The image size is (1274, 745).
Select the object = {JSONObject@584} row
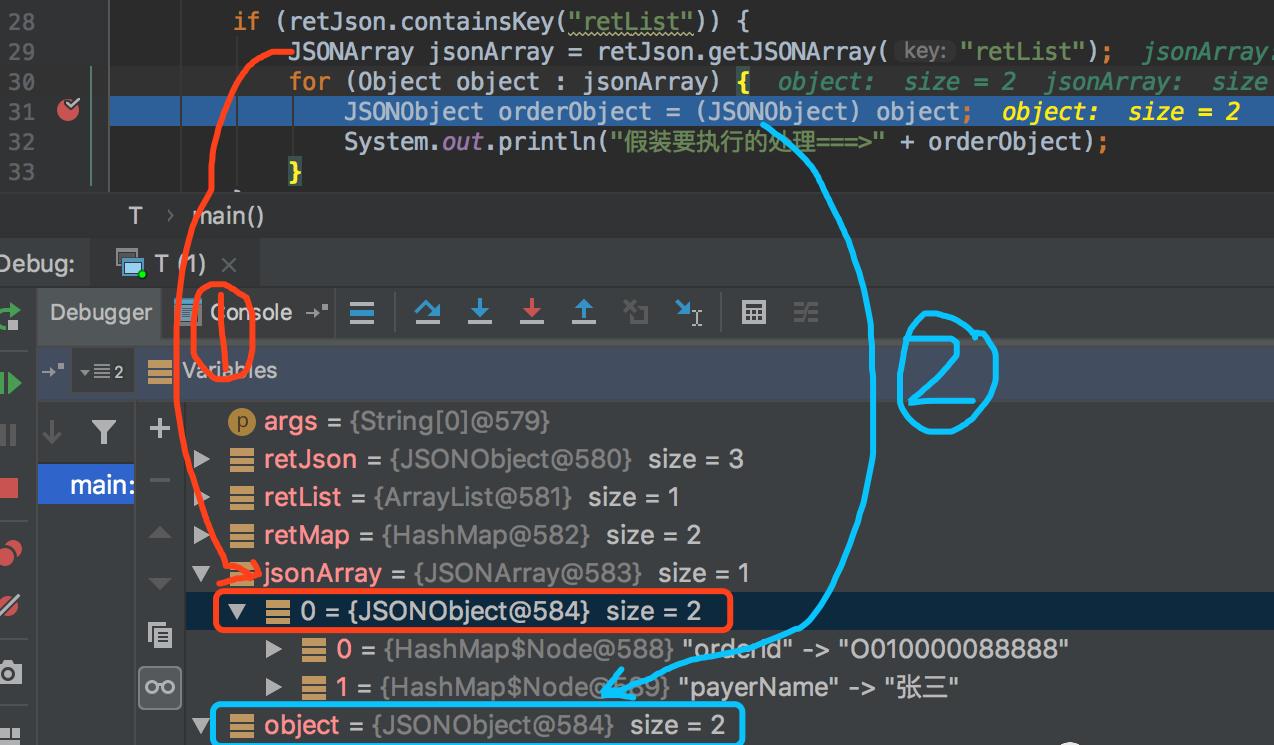pos(729,725)
